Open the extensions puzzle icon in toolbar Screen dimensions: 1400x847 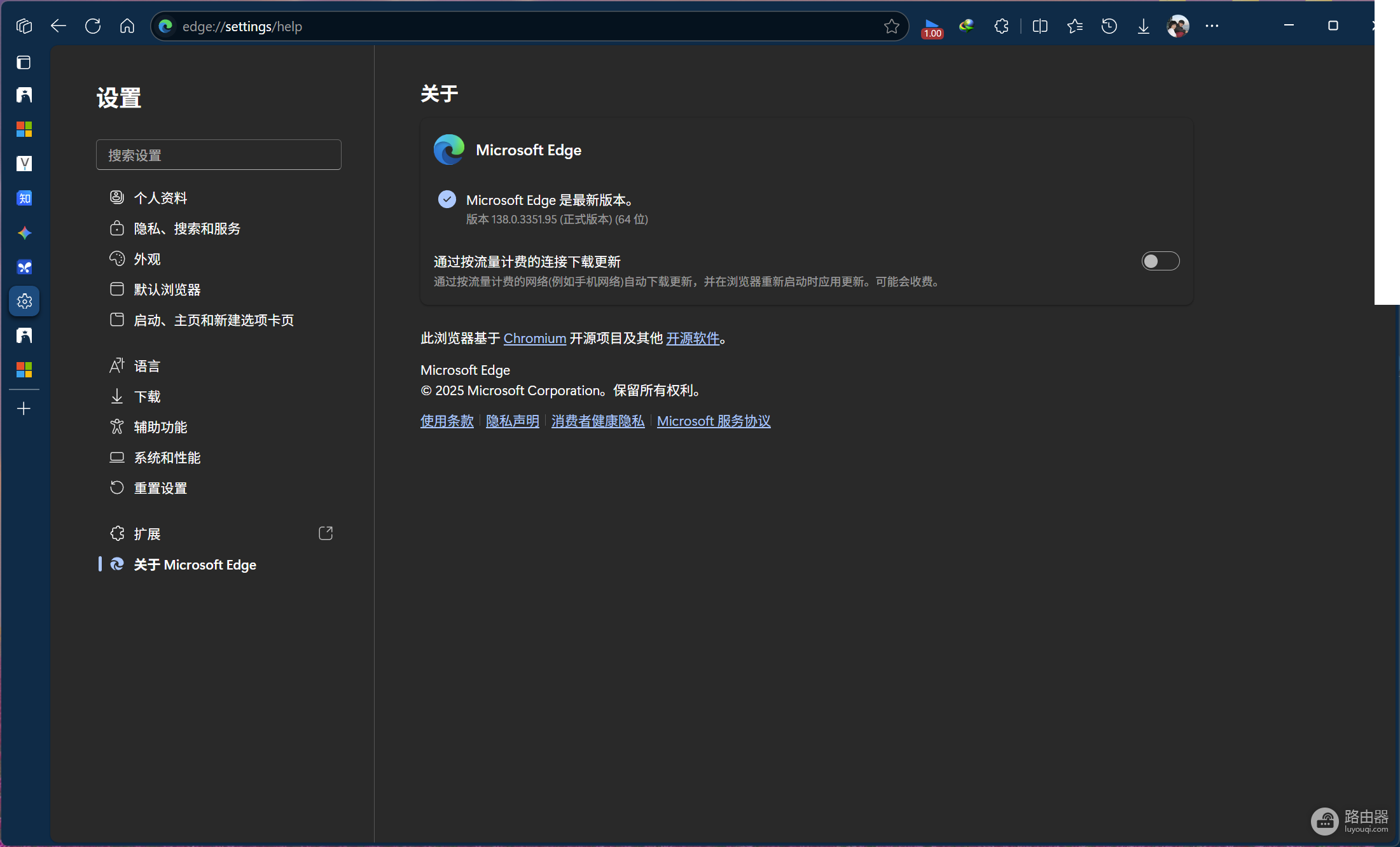tap(1001, 26)
